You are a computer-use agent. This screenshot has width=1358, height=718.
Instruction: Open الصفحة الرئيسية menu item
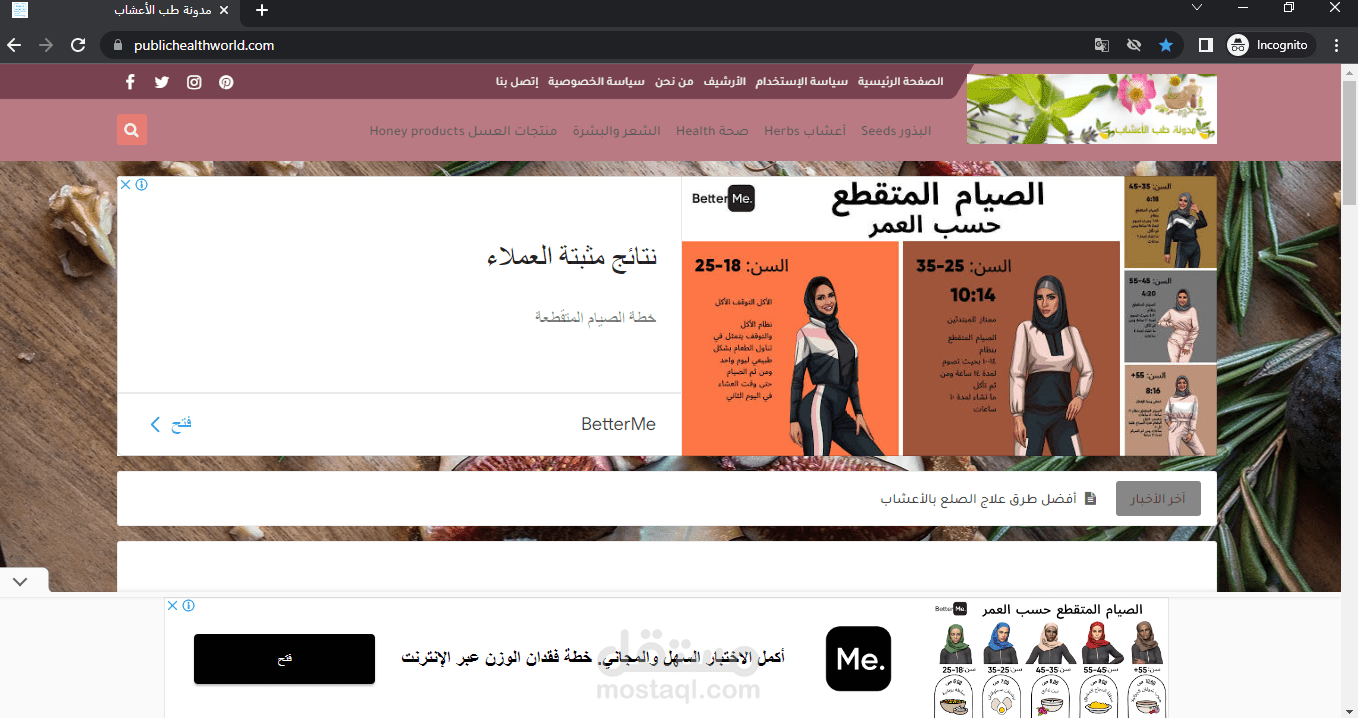click(900, 81)
